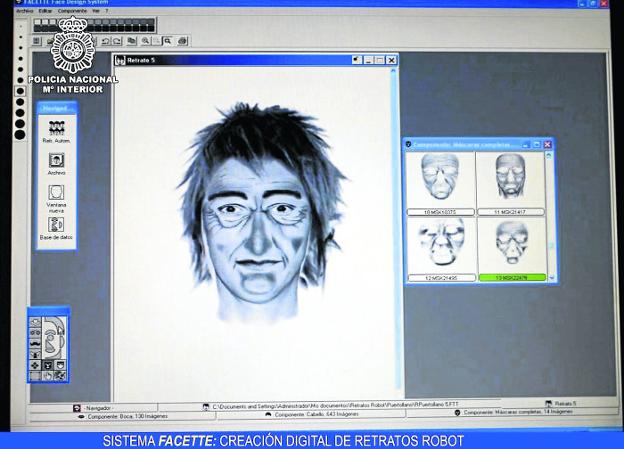
Task: Click the Ventana nueva icon
Action: tap(56, 193)
